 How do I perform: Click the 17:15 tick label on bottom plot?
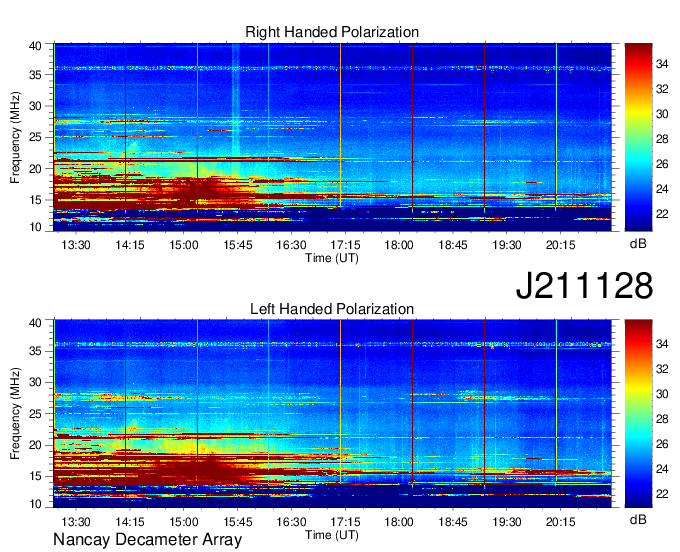point(345,522)
